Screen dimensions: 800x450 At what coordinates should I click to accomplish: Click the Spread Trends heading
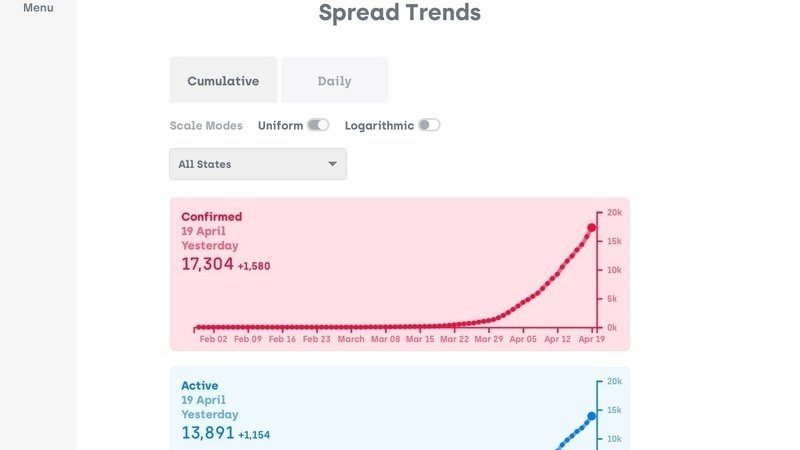(399, 13)
